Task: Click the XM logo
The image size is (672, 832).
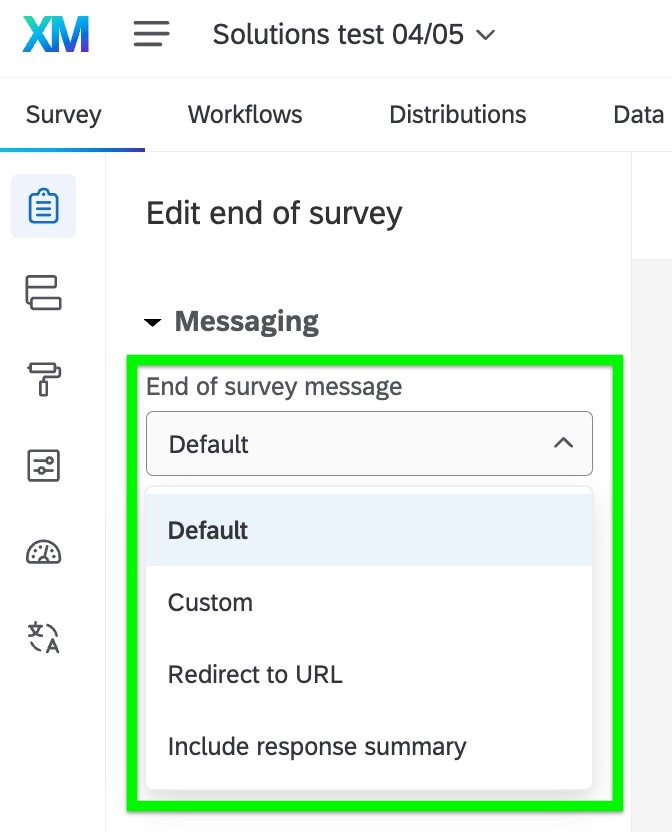Action: (56, 36)
